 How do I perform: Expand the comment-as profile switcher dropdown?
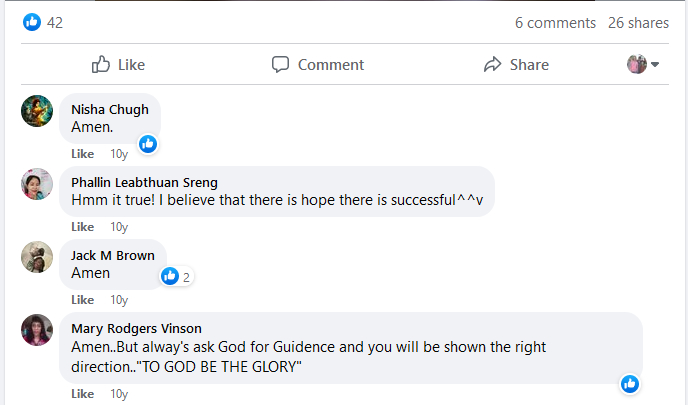click(x=644, y=65)
